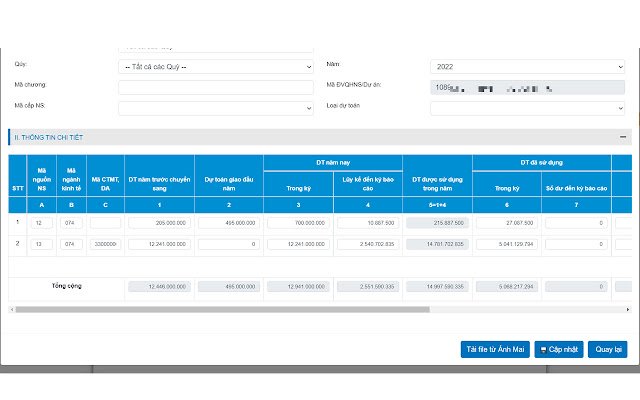640x400 pixels.
Task: Click the Mã ĐVQHNS/Dự án field
Action: [x=527, y=87]
